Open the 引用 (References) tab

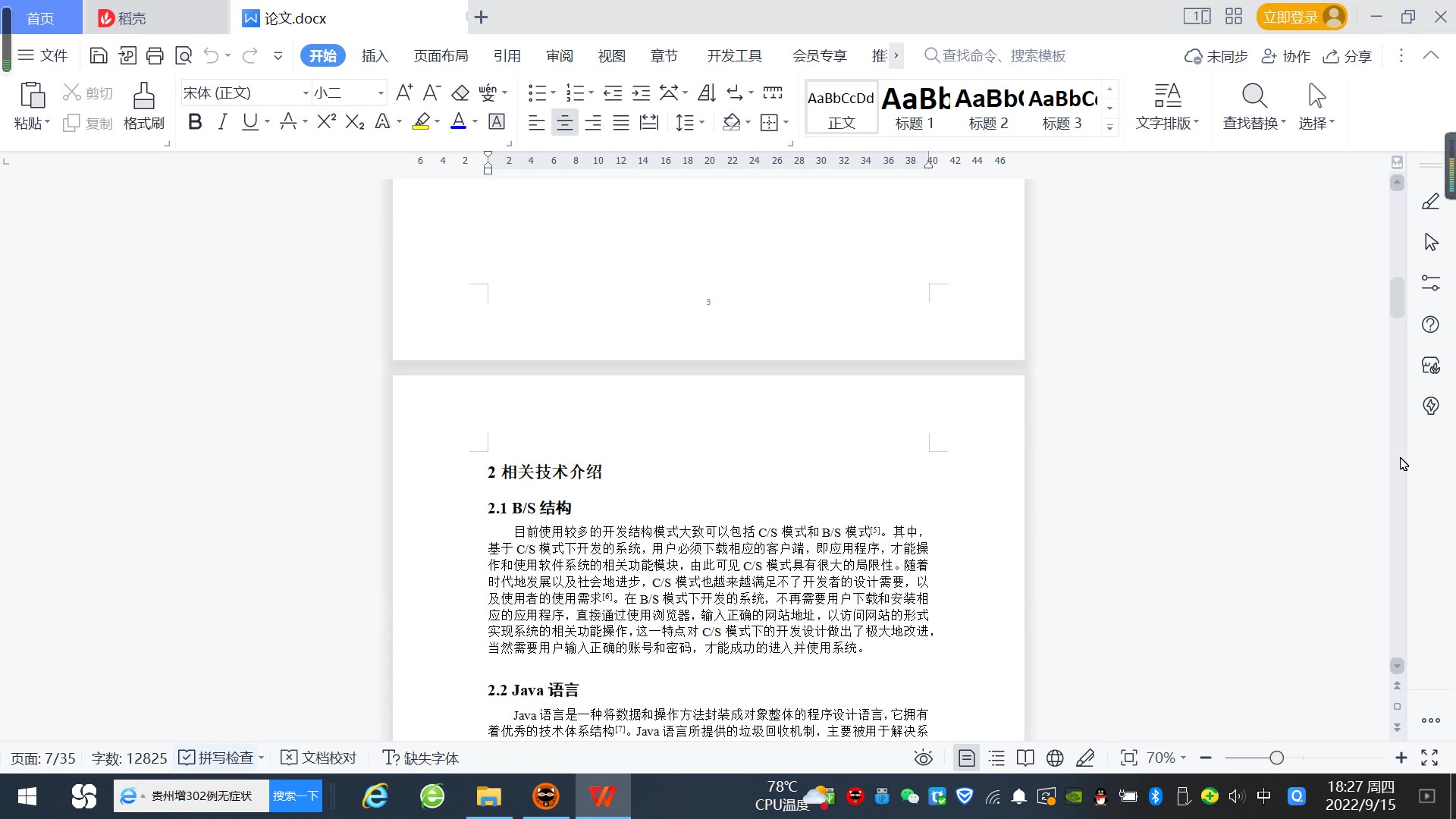507,55
